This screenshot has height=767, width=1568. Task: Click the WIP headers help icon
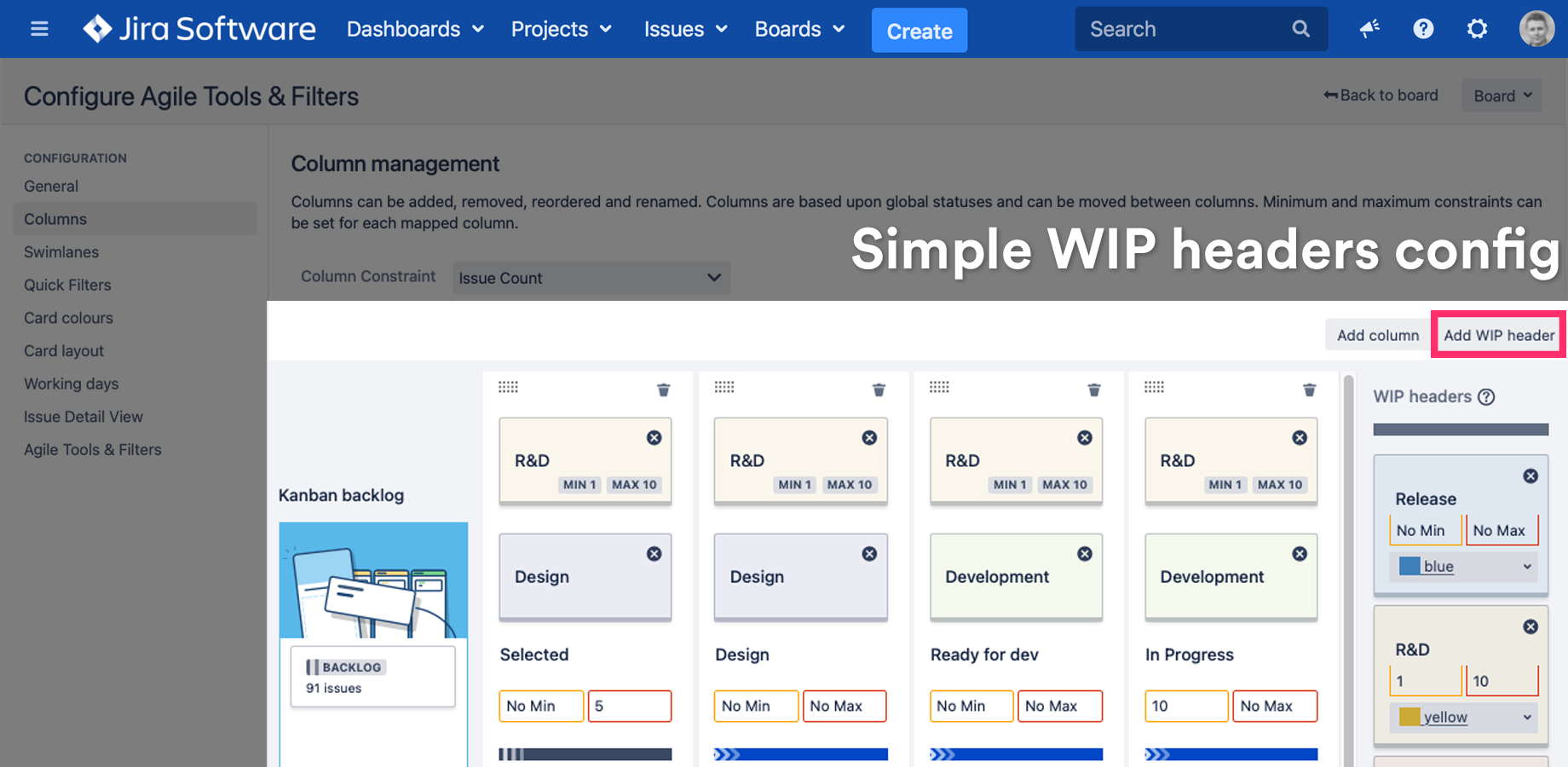pos(1486,397)
